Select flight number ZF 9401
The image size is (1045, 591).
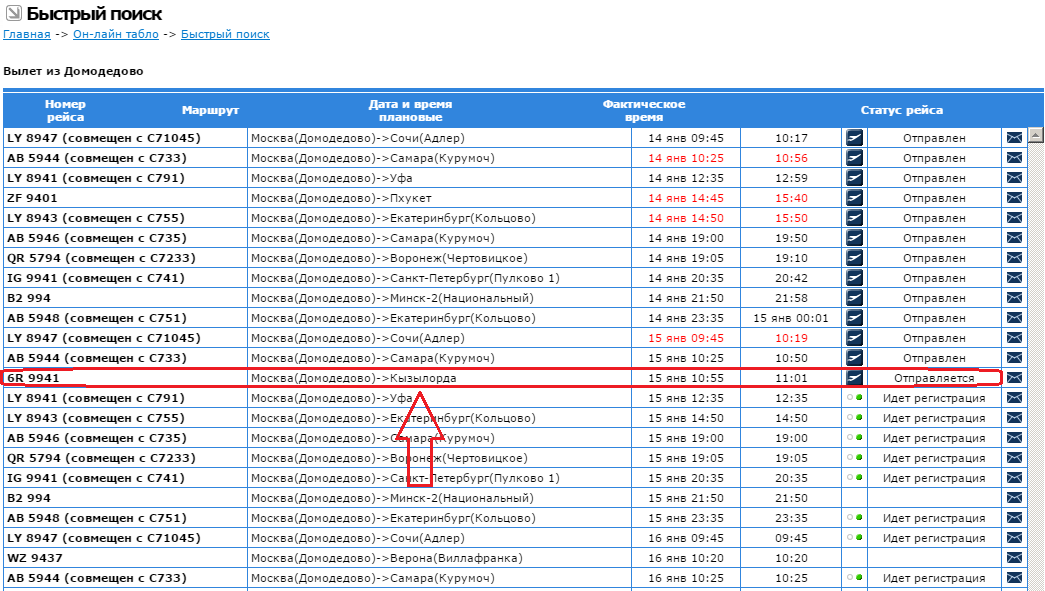coord(33,198)
